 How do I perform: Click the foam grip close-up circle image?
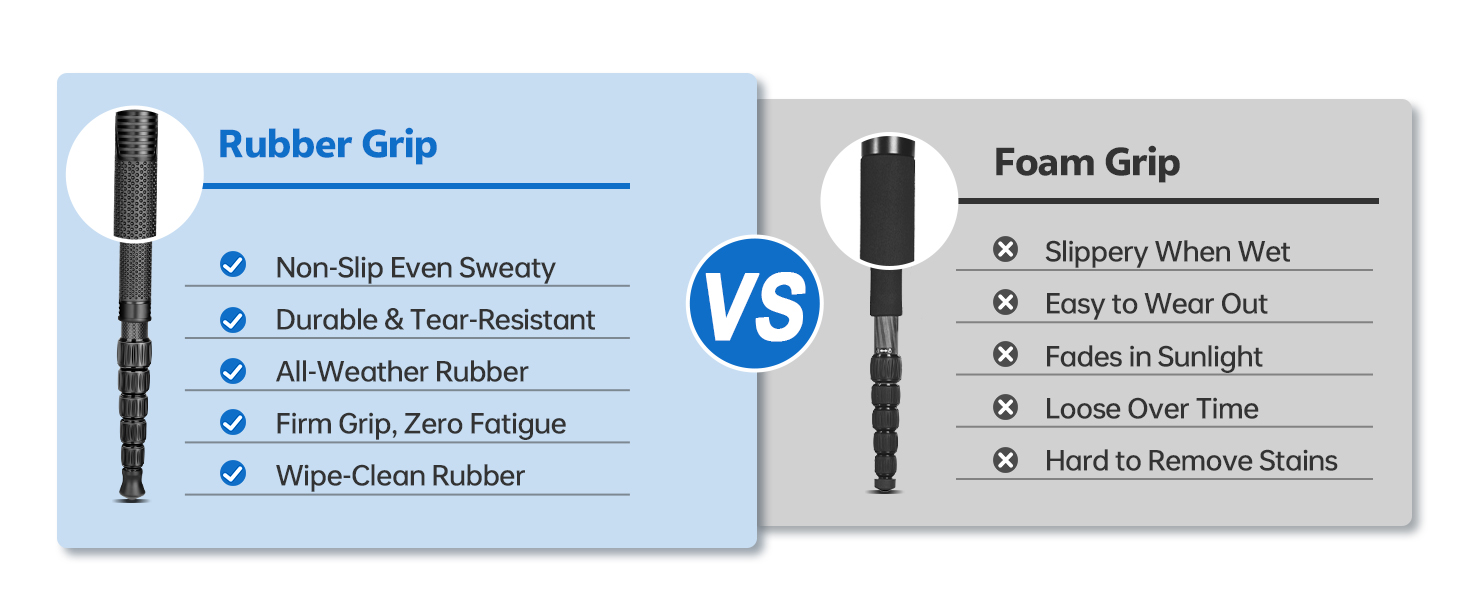[x=888, y=200]
